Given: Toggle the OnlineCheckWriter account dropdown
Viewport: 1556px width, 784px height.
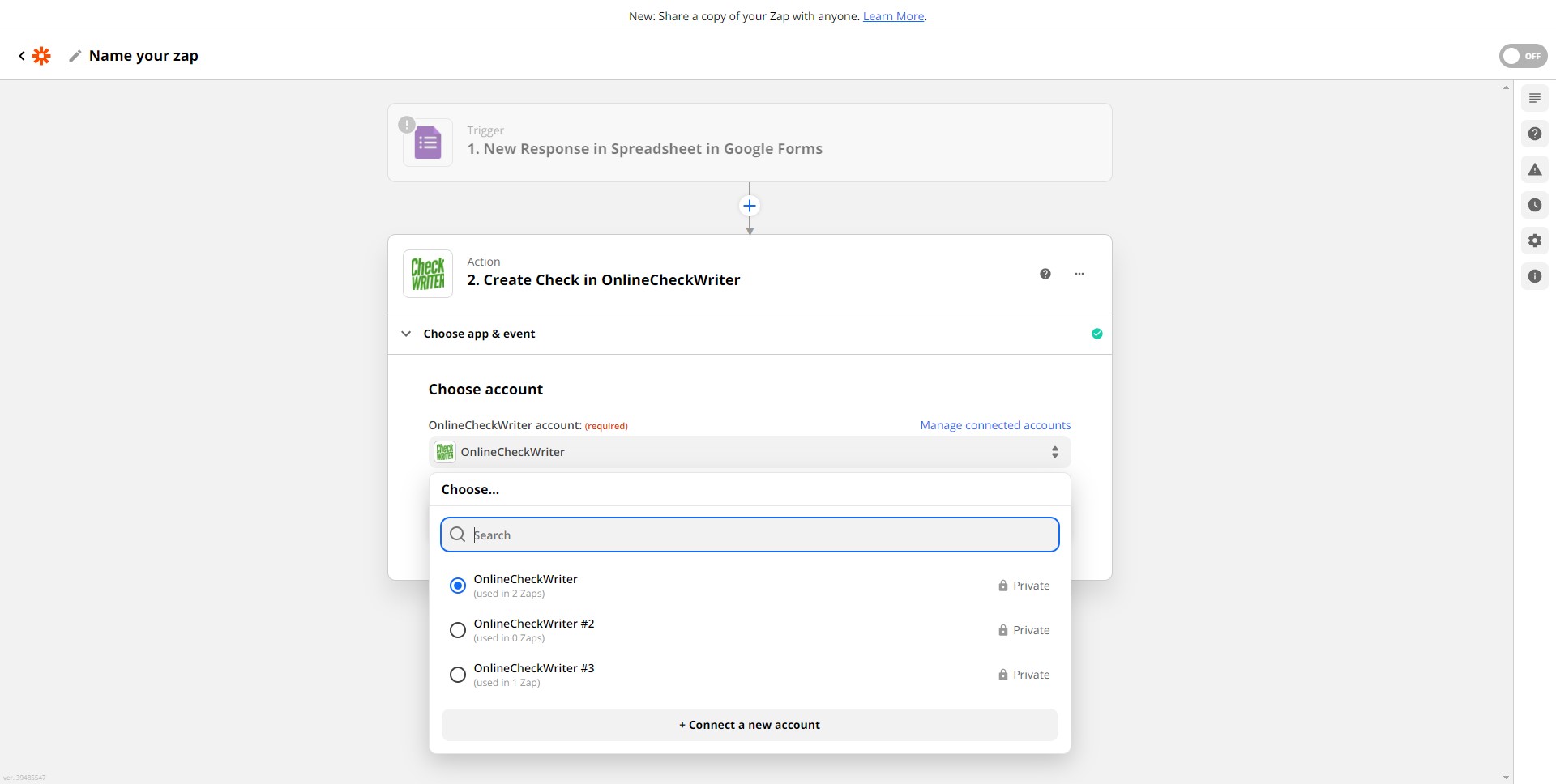Looking at the screenshot, I should pos(749,452).
